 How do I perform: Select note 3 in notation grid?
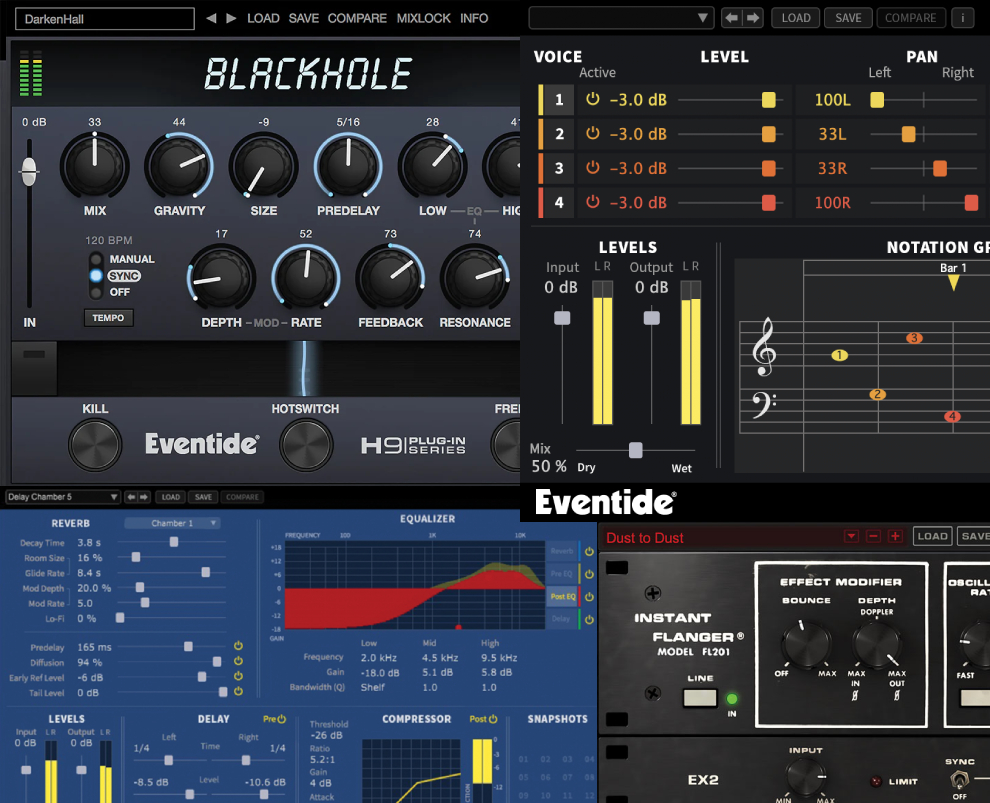pos(914,338)
